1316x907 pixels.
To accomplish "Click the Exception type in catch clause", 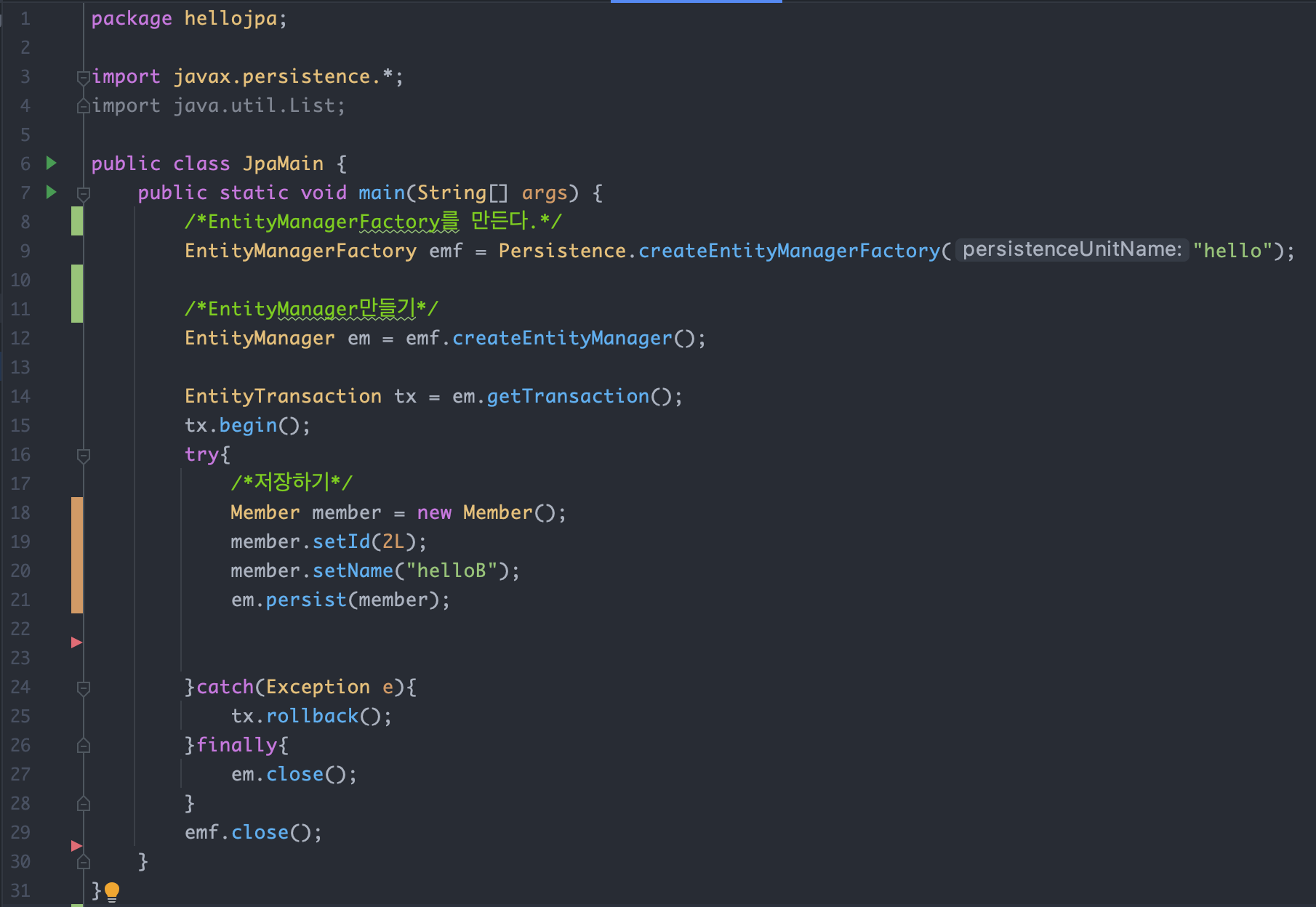I will tap(318, 687).
